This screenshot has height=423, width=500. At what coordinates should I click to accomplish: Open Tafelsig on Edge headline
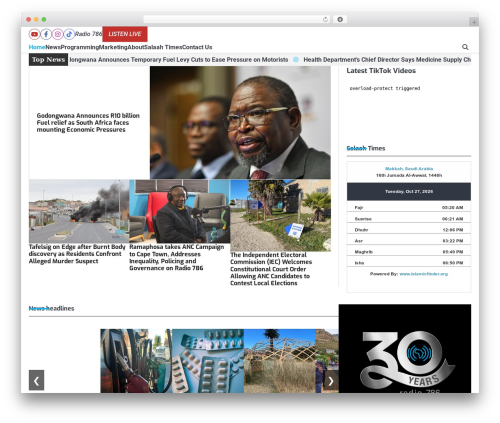coord(77,254)
